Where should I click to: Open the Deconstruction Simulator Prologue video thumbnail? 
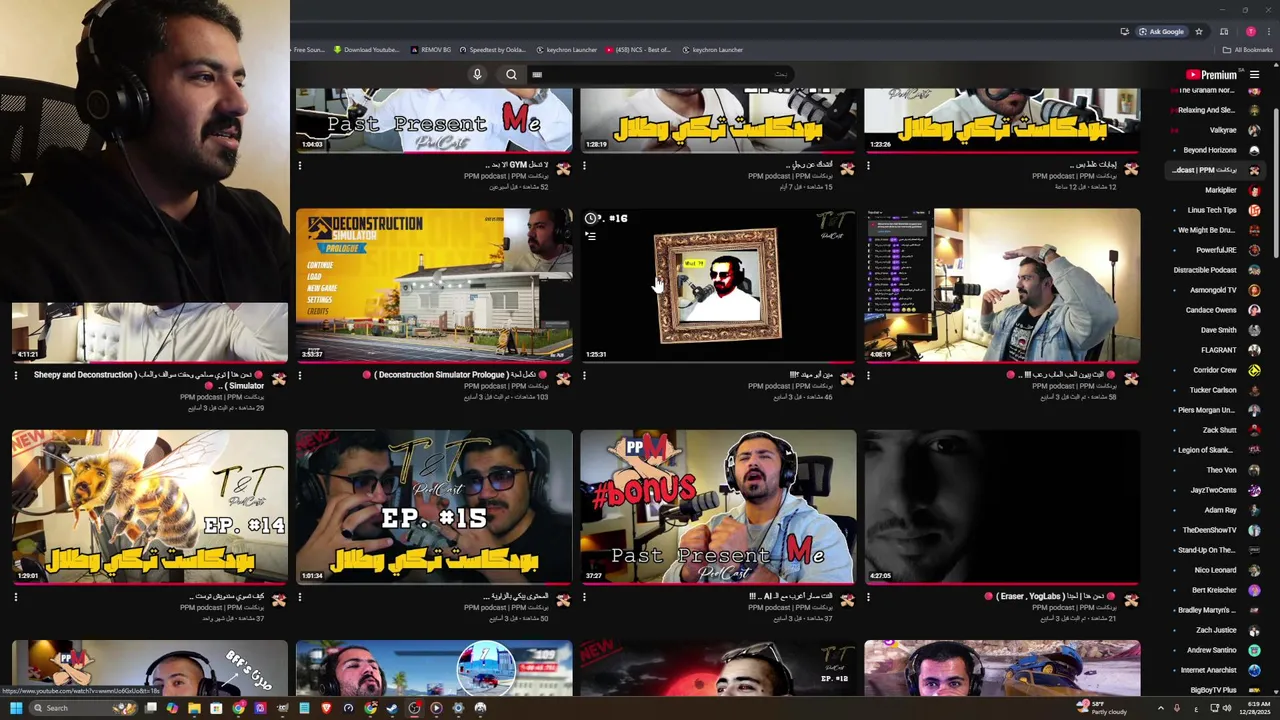click(434, 285)
